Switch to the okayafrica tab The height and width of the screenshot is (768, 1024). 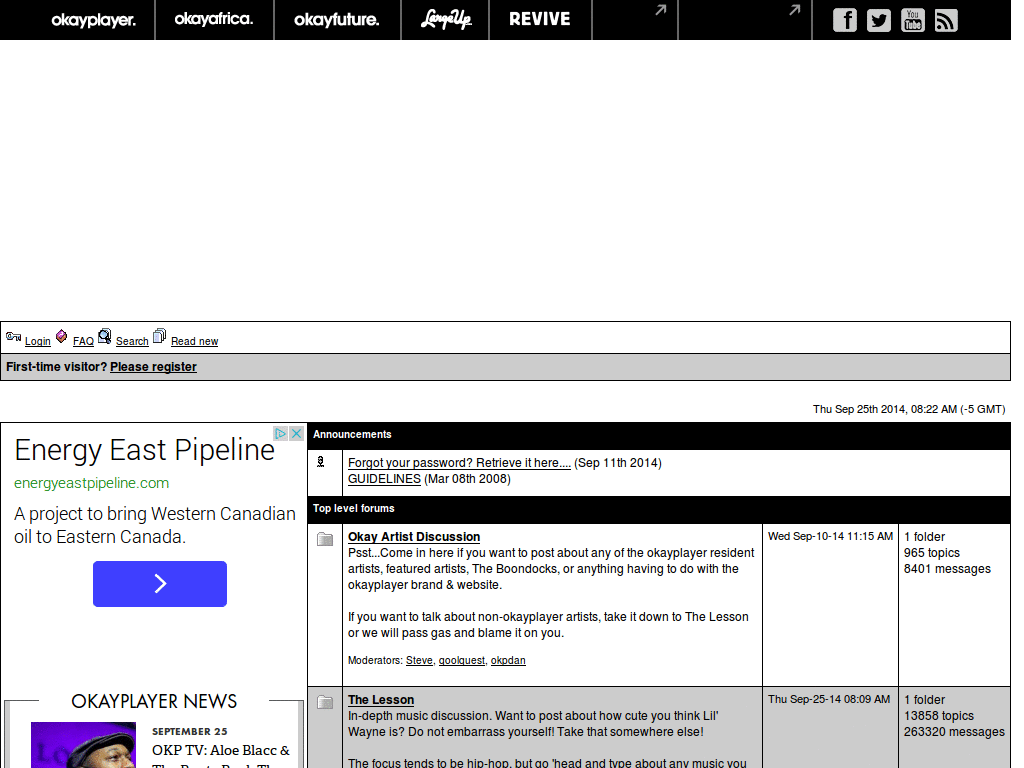[x=214, y=20]
